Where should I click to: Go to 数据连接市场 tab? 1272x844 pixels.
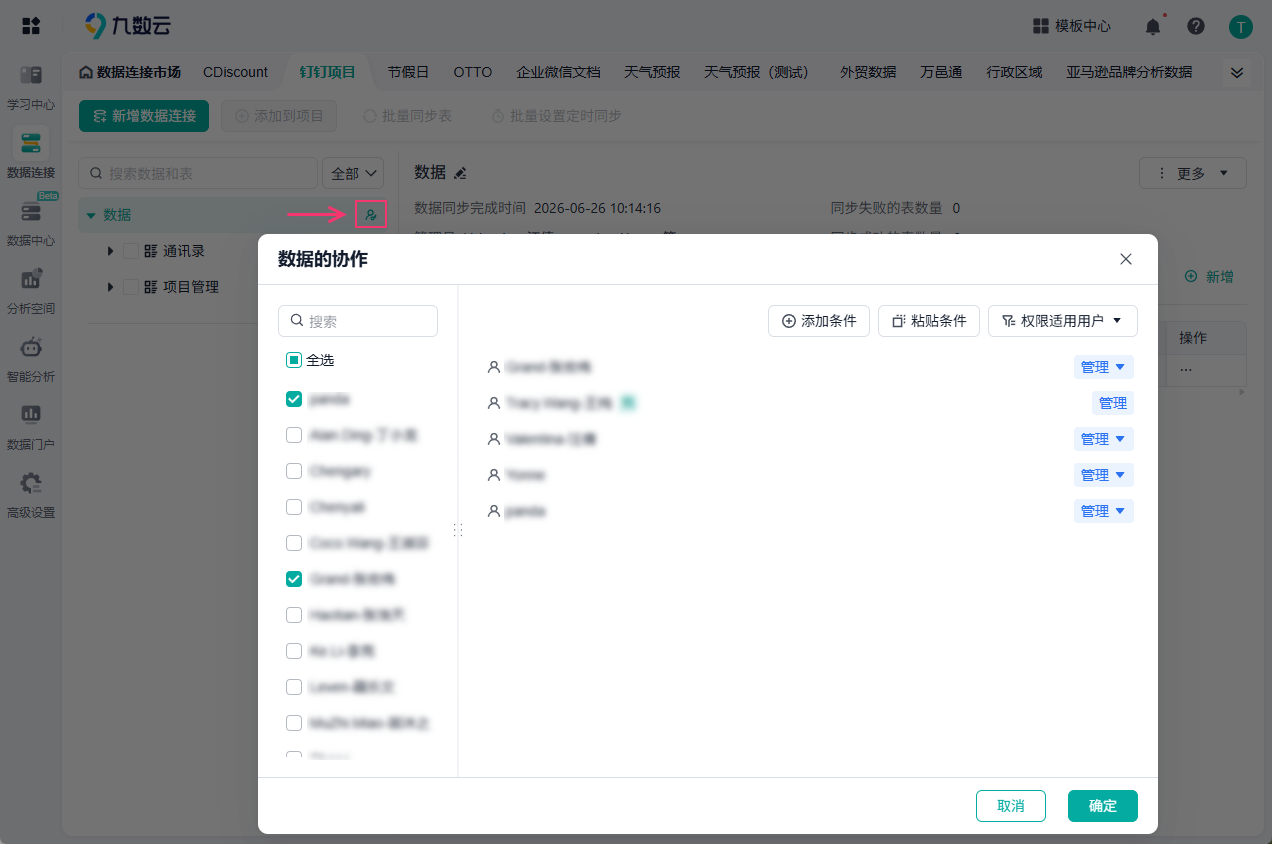click(x=130, y=72)
